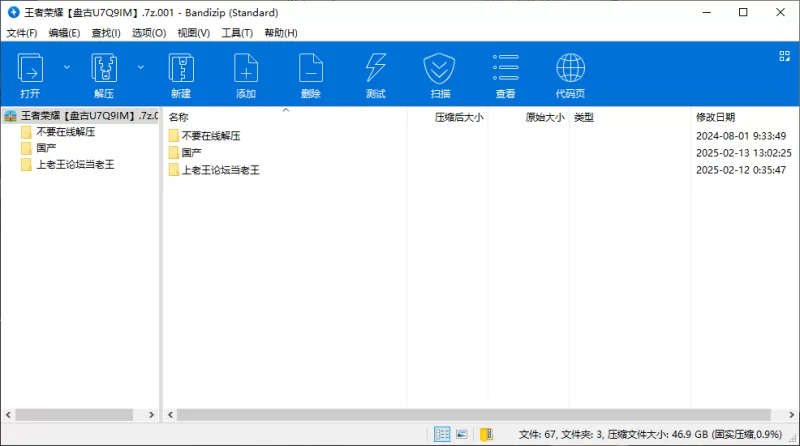
Task: Expand the dropdown arrow next to 打开
Action: [x=66, y=67]
